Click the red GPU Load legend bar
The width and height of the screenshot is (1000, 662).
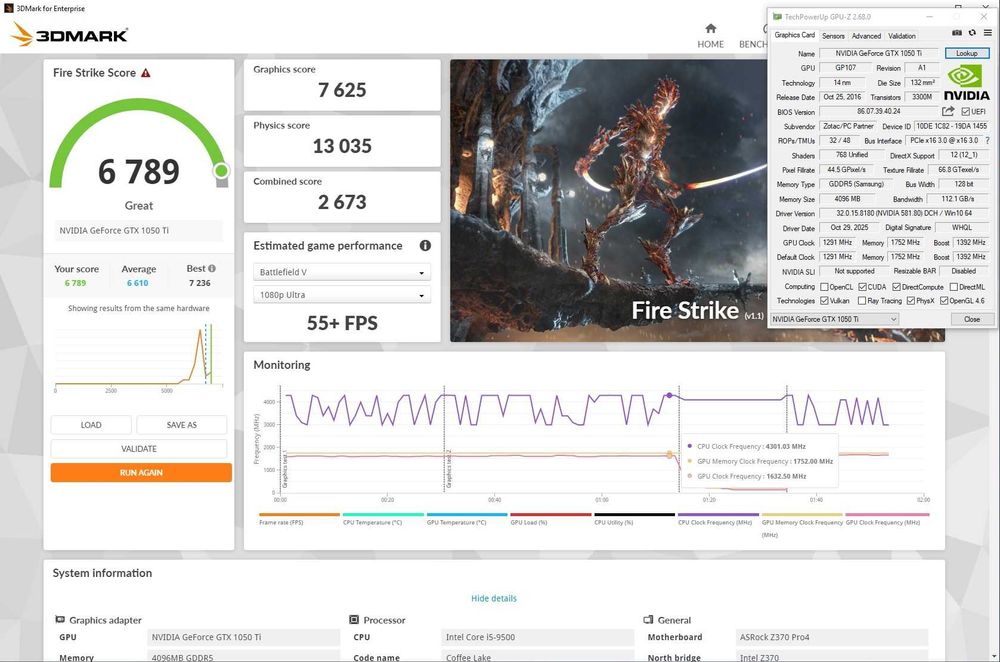551,514
